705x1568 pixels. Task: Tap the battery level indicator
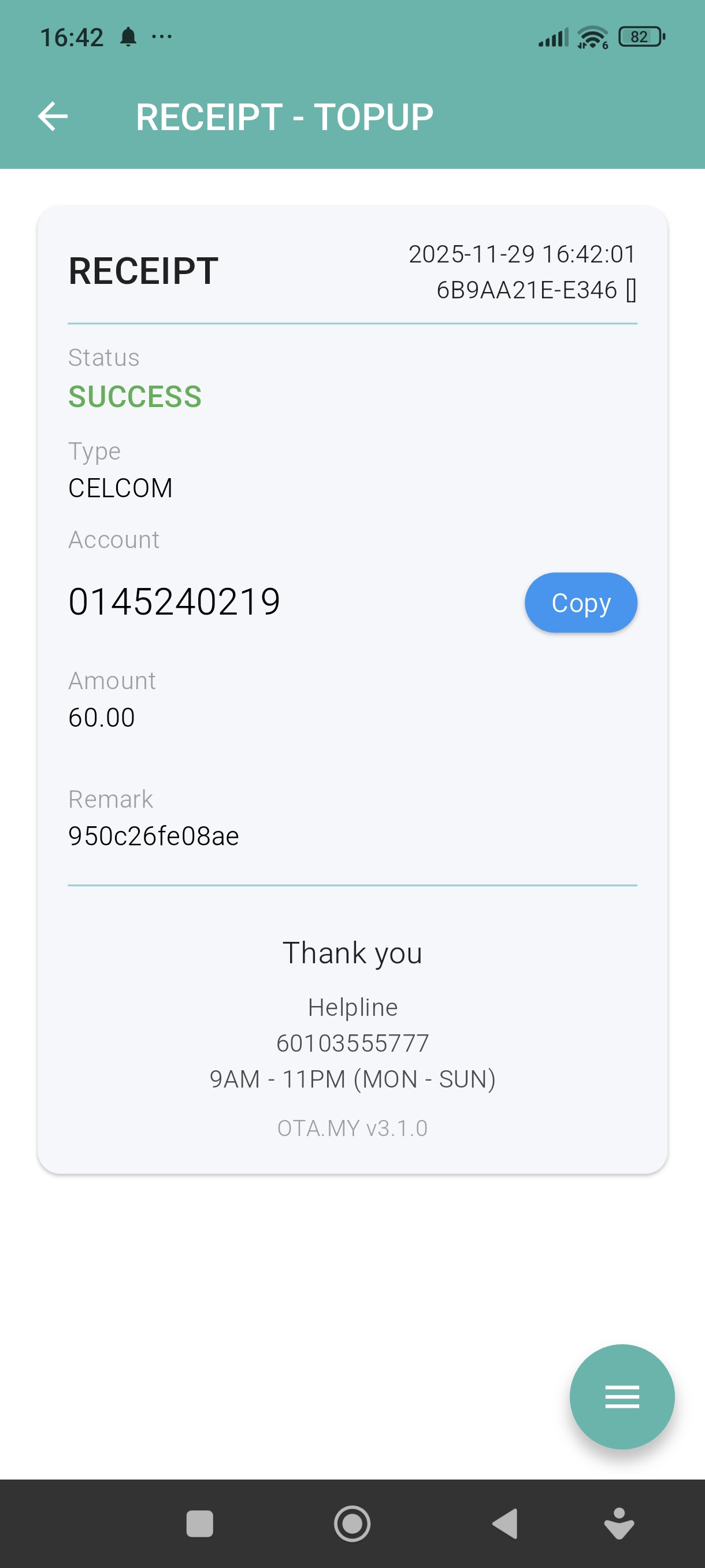(x=641, y=37)
